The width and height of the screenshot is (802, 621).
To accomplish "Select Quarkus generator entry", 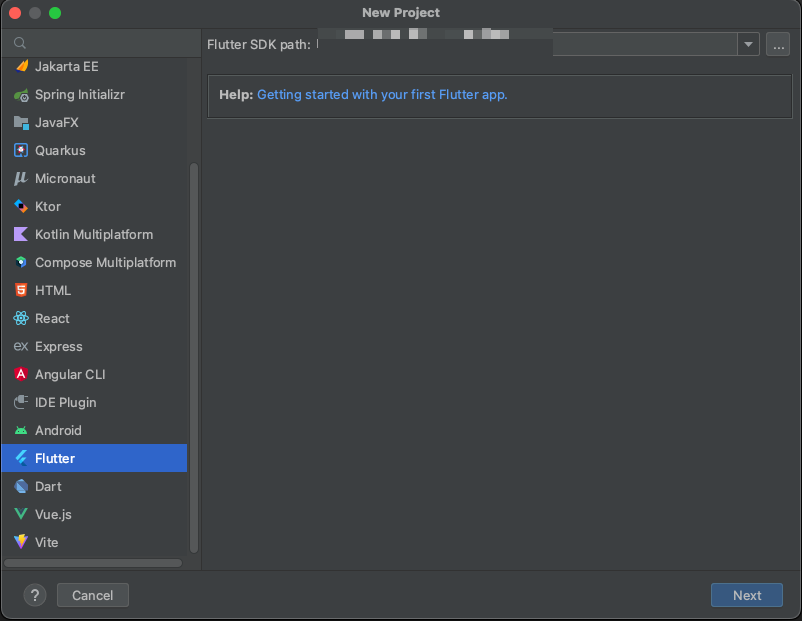I will pos(95,150).
